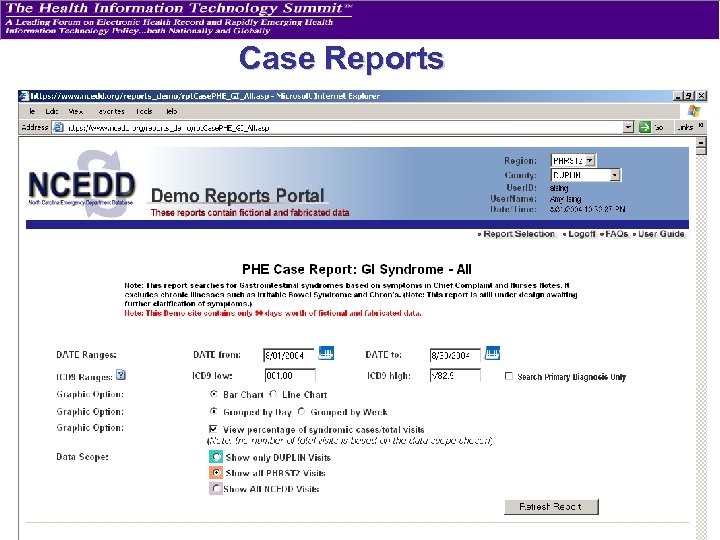Click the page icon in address bar
This screenshot has width=720, height=540.
pyautogui.click(x=58, y=127)
